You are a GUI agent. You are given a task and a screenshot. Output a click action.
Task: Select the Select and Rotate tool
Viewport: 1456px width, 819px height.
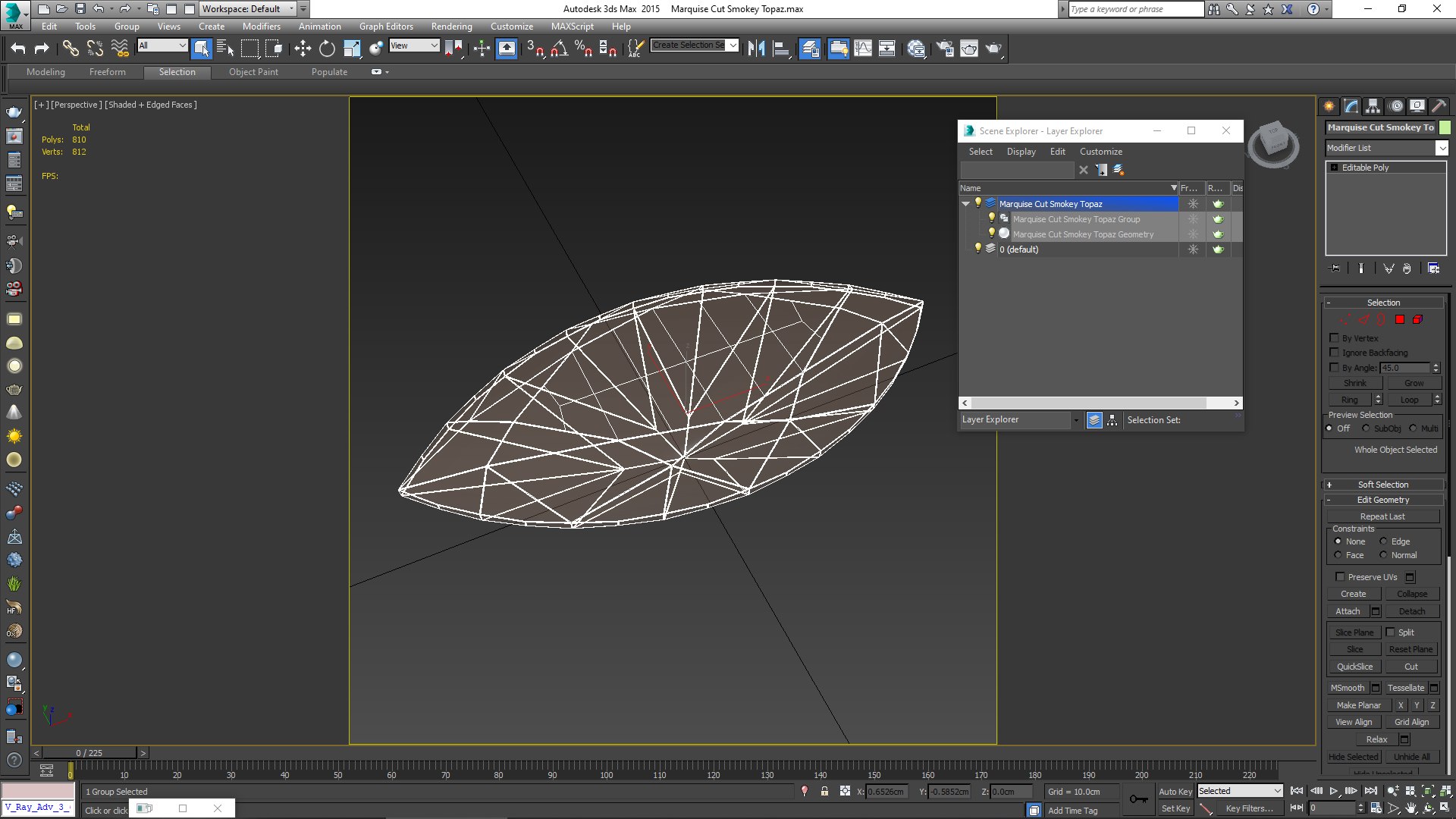click(327, 49)
